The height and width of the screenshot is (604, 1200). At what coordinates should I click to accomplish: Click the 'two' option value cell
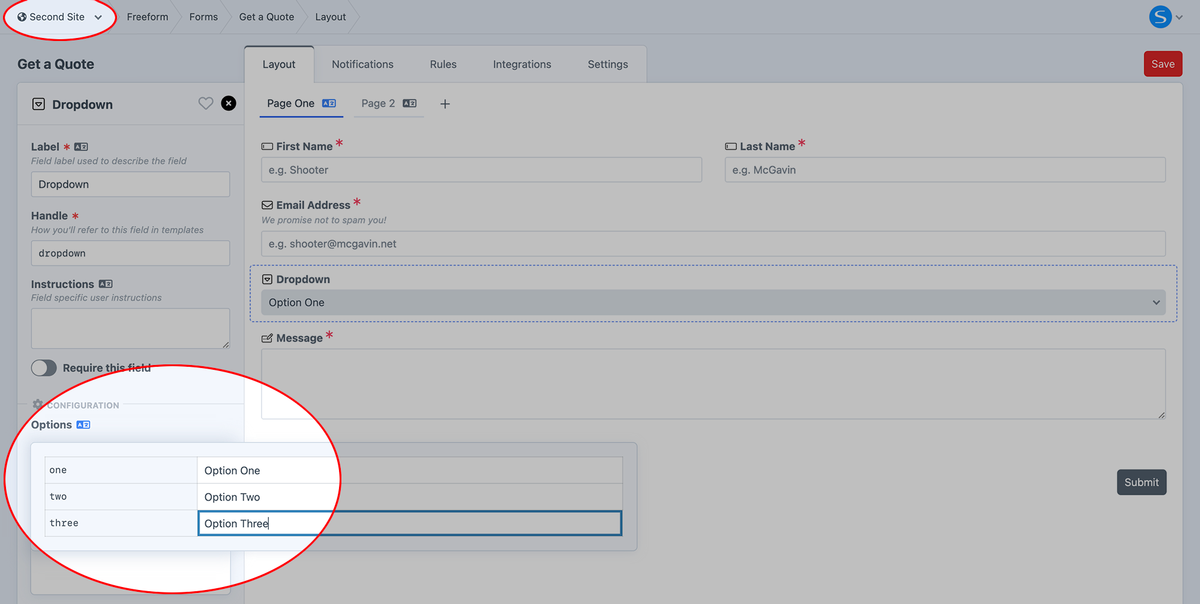click(121, 497)
